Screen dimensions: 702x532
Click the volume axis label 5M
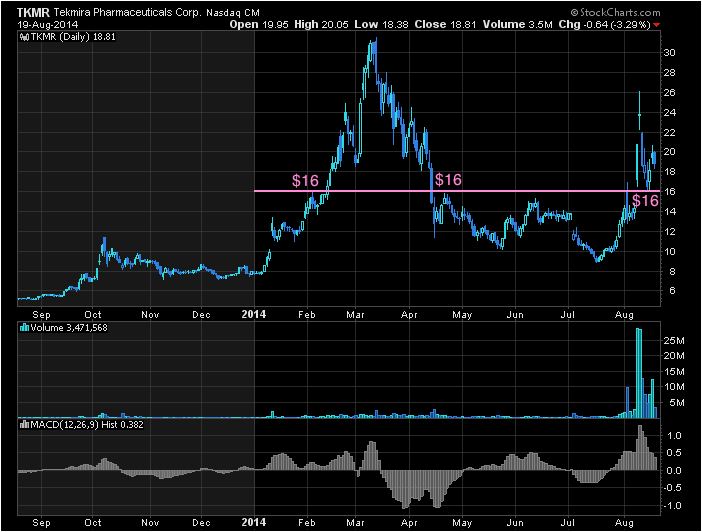(677, 403)
